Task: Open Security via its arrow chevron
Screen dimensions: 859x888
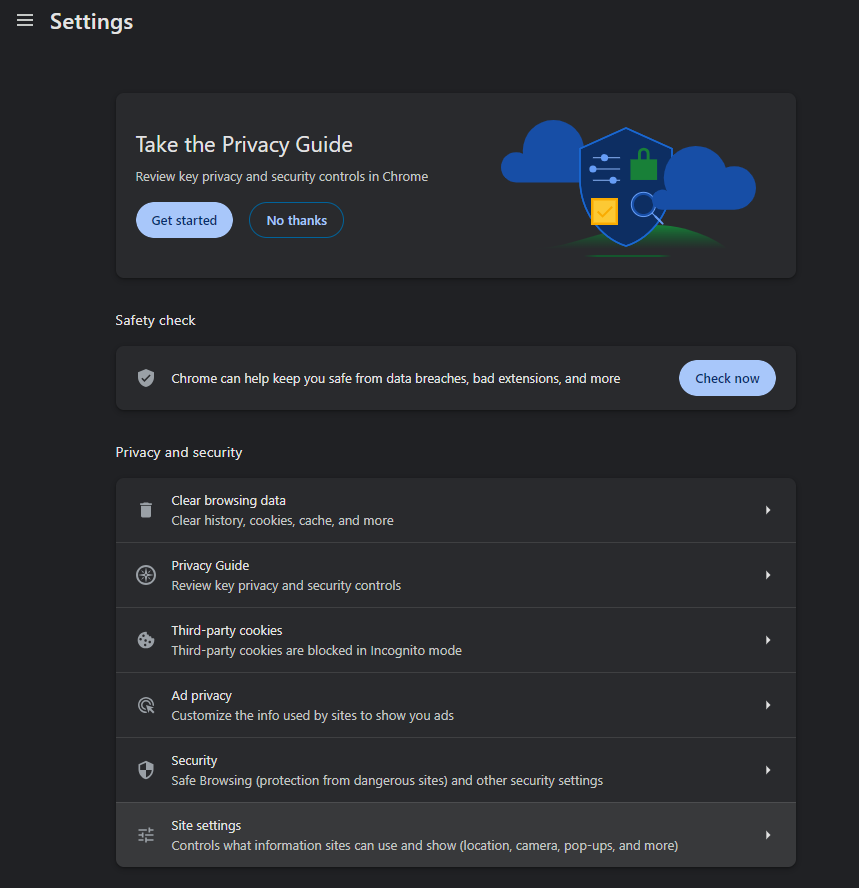Action: click(x=768, y=770)
